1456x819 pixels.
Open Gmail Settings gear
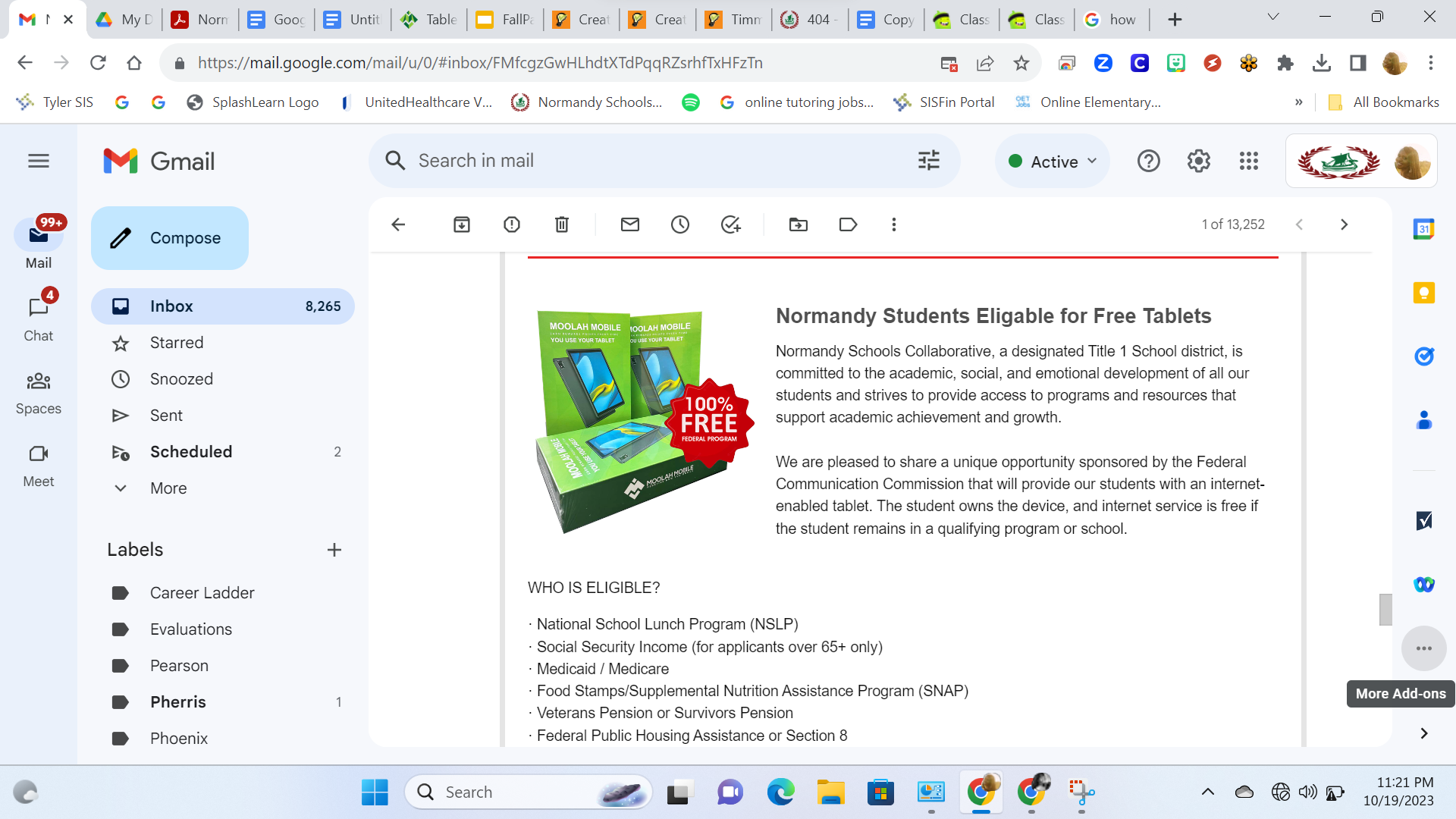(1199, 161)
